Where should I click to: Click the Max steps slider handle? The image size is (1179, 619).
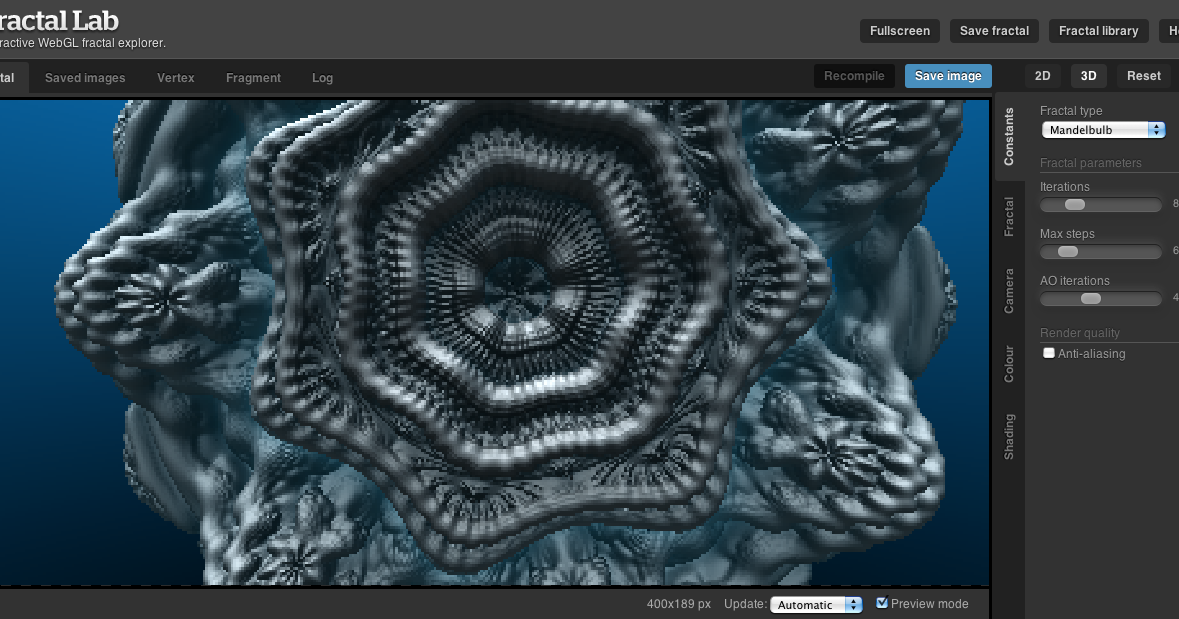pyautogui.click(x=1068, y=252)
